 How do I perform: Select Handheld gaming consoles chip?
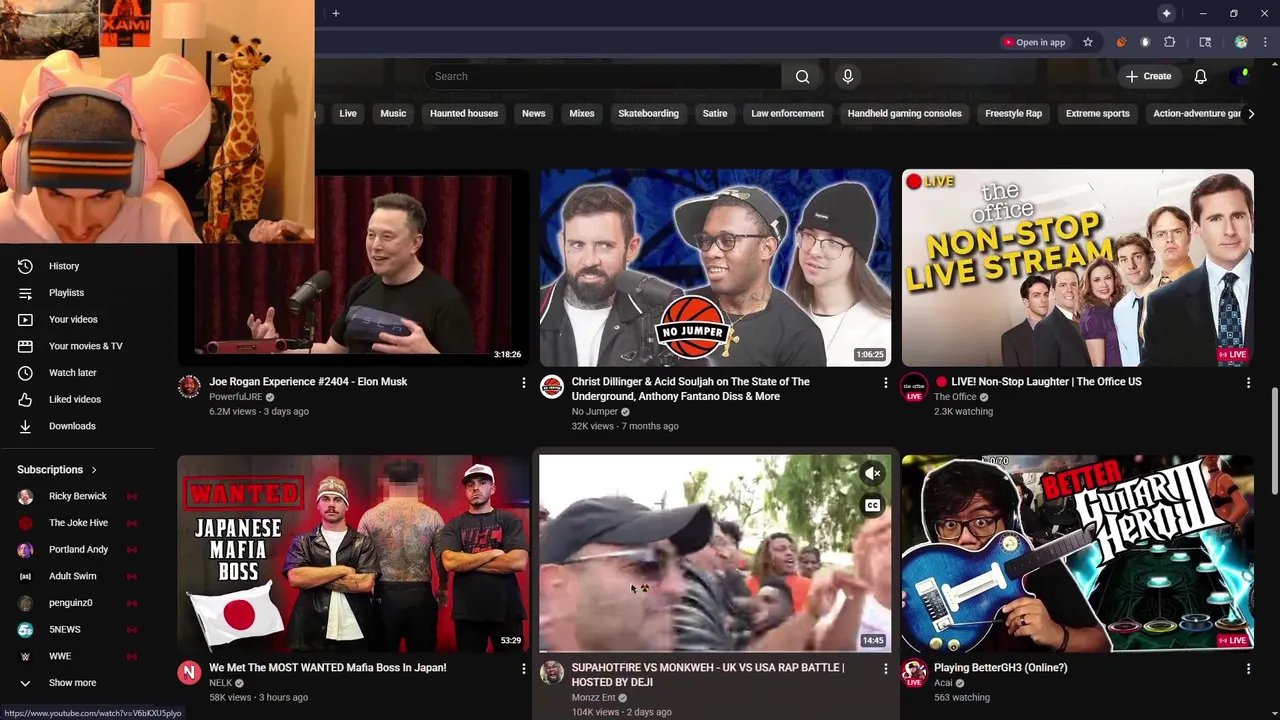[x=905, y=114]
